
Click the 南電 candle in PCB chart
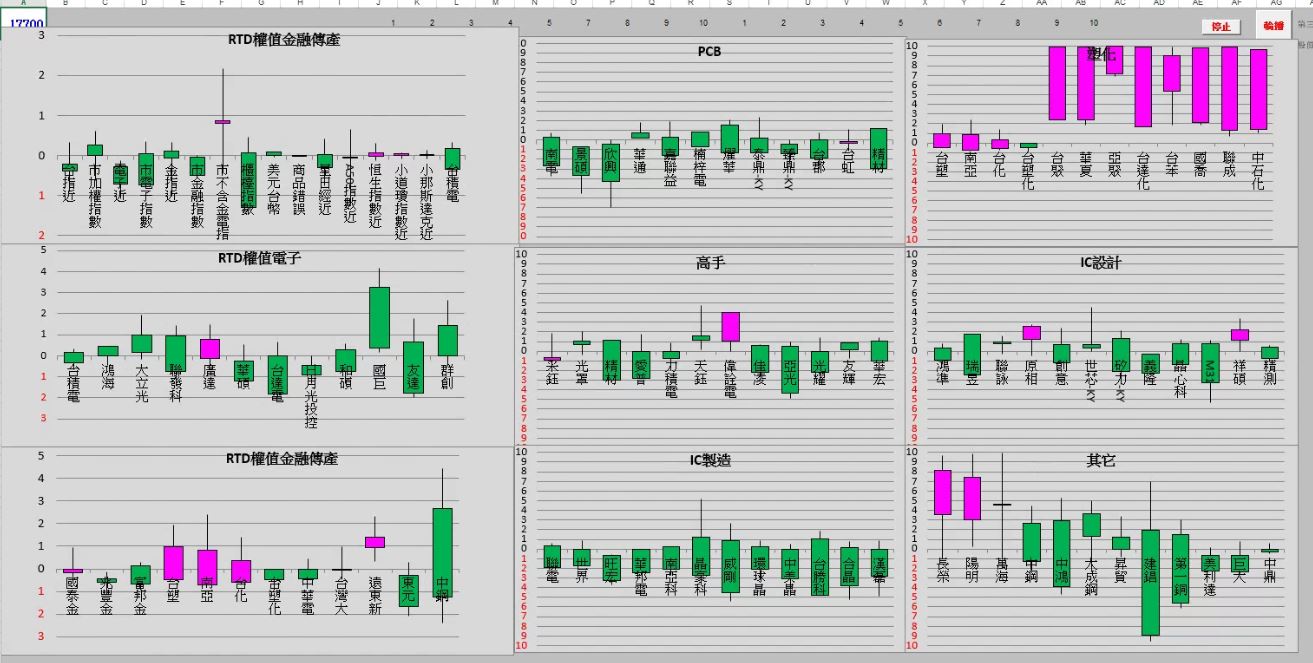pos(551,151)
